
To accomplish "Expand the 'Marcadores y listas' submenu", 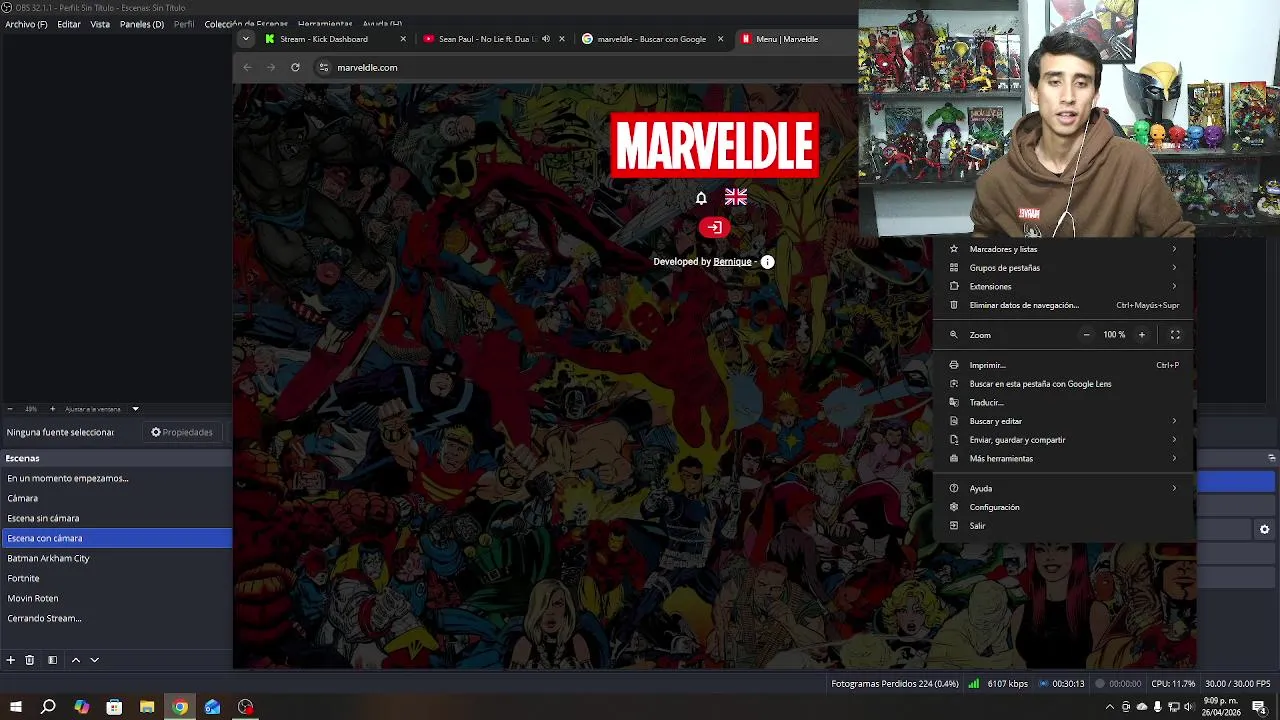I will coord(1064,249).
